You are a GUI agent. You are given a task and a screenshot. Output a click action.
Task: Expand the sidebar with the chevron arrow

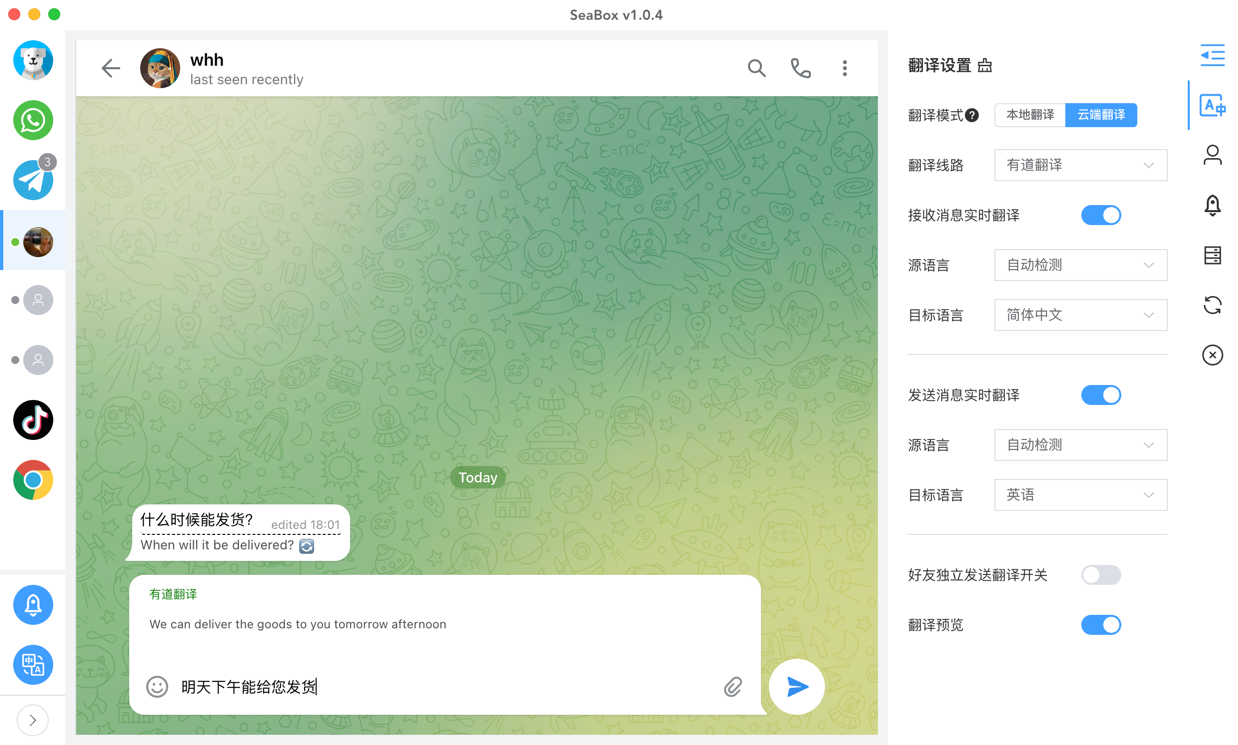(33, 720)
